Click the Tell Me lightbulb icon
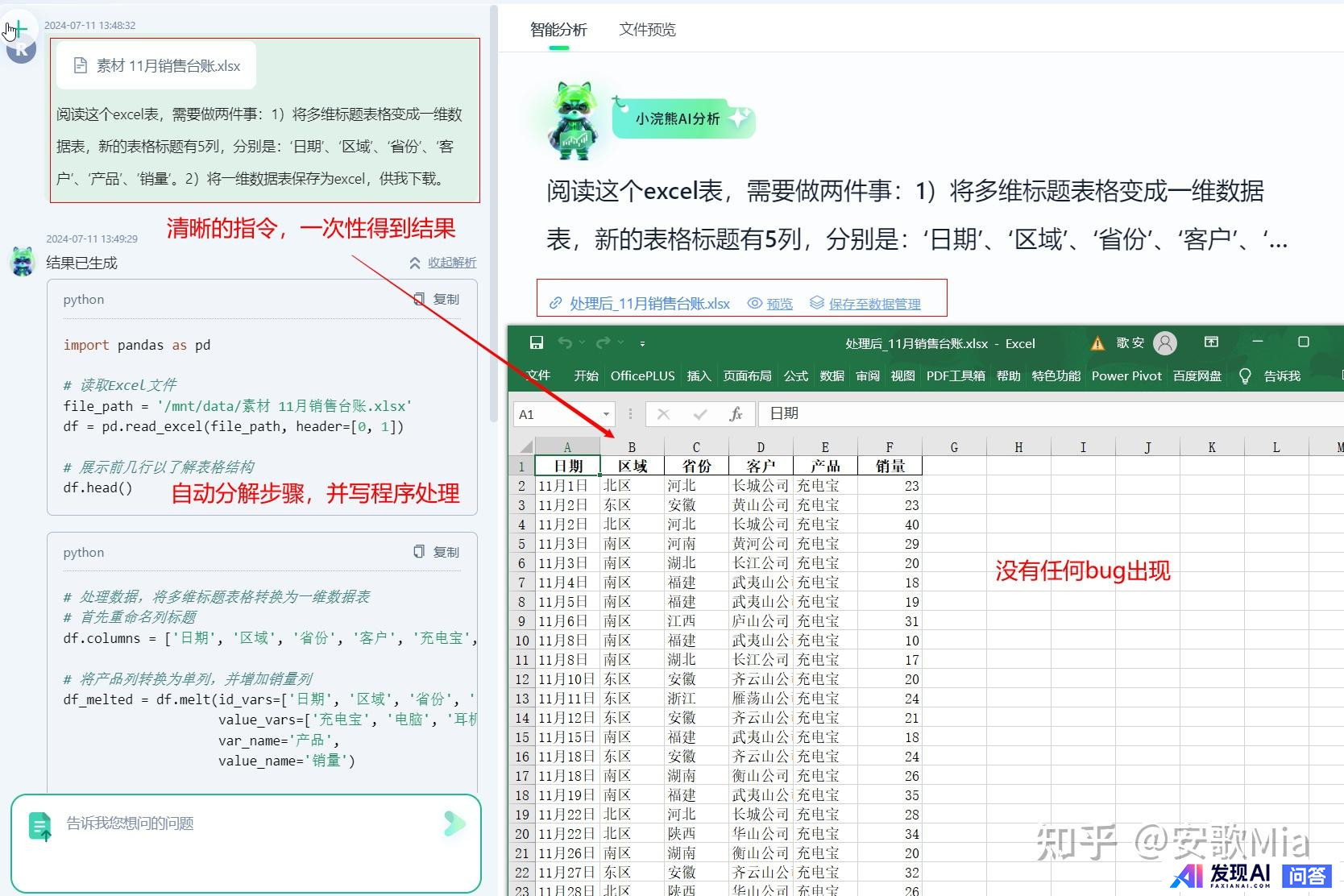Viewport: 1344px width, 896px height. point(1245,376)
